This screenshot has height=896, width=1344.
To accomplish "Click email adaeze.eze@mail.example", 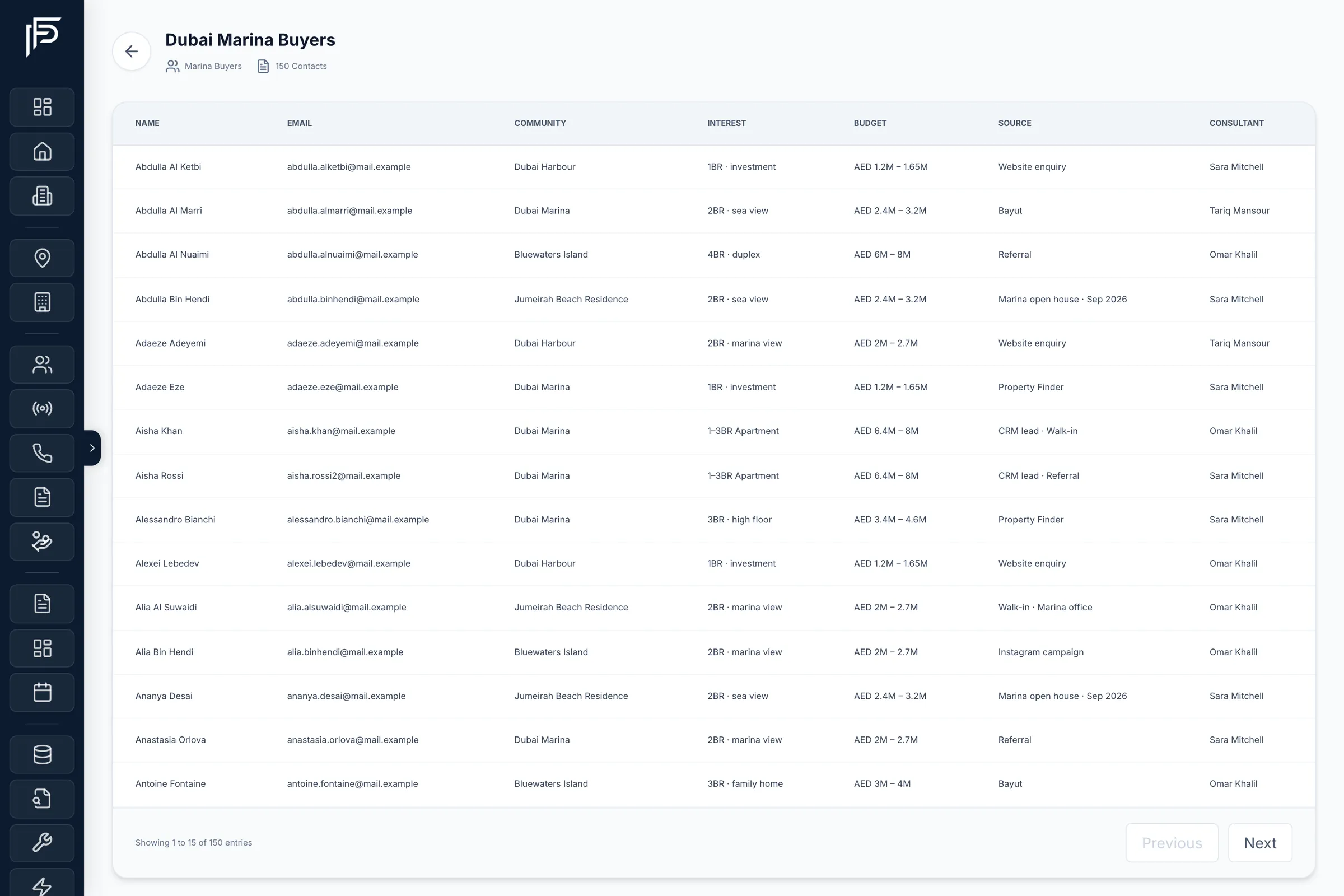I will (x=342, y=387).
